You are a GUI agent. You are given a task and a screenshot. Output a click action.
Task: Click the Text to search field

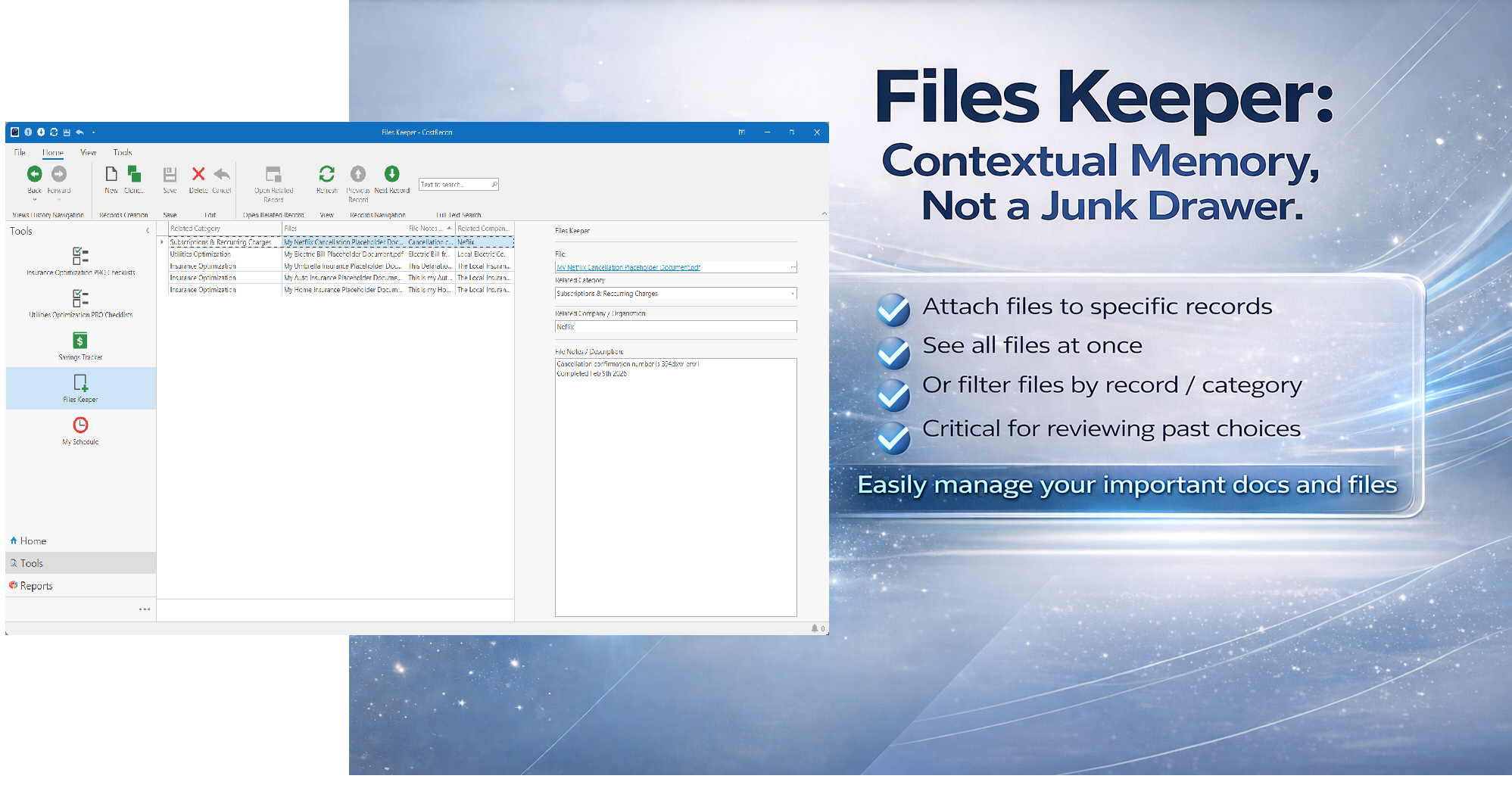click(x=454, y=185)
